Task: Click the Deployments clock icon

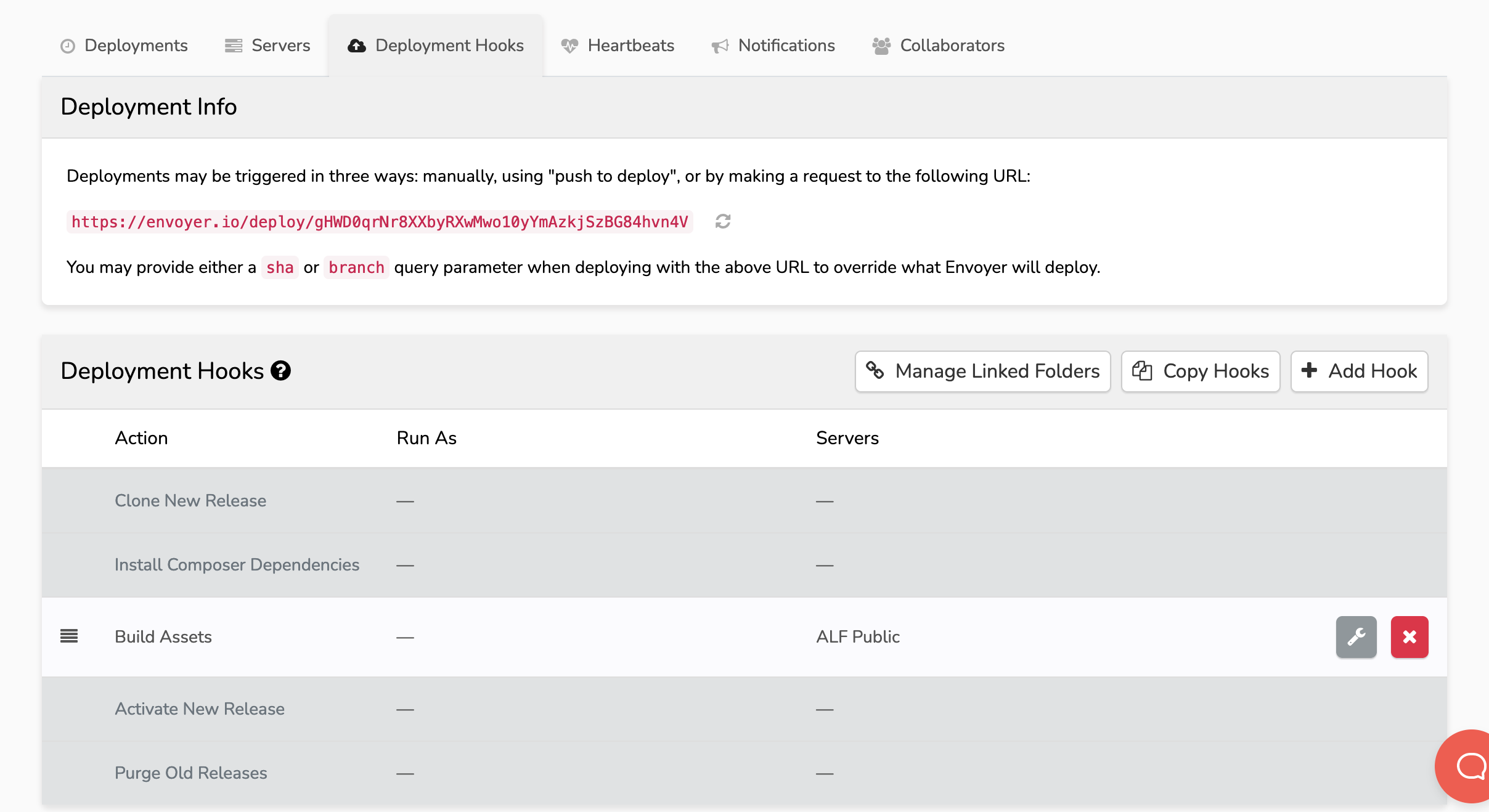Action: [x=68, y=46]
